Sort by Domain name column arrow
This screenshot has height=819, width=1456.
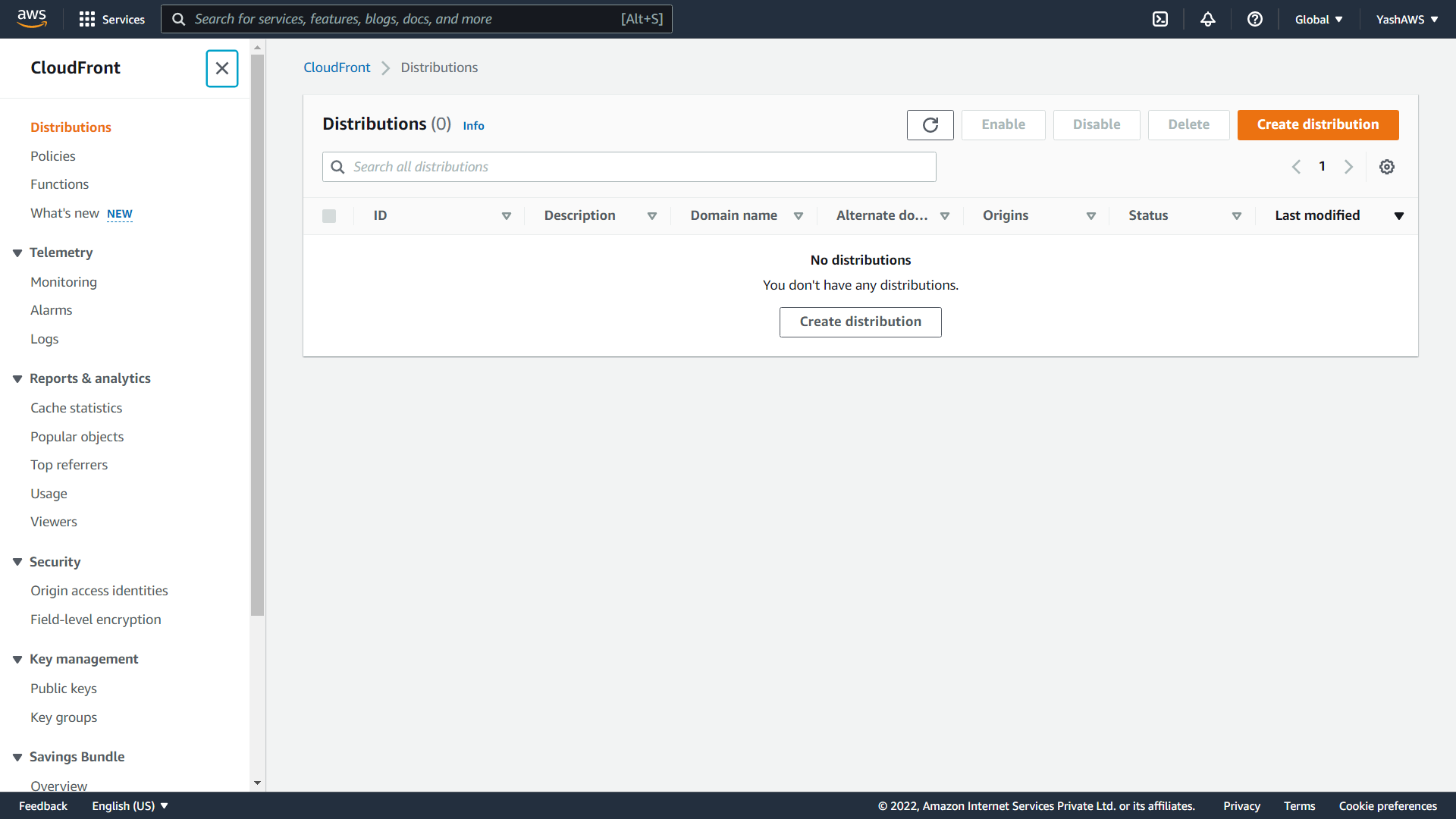point(799,216)
